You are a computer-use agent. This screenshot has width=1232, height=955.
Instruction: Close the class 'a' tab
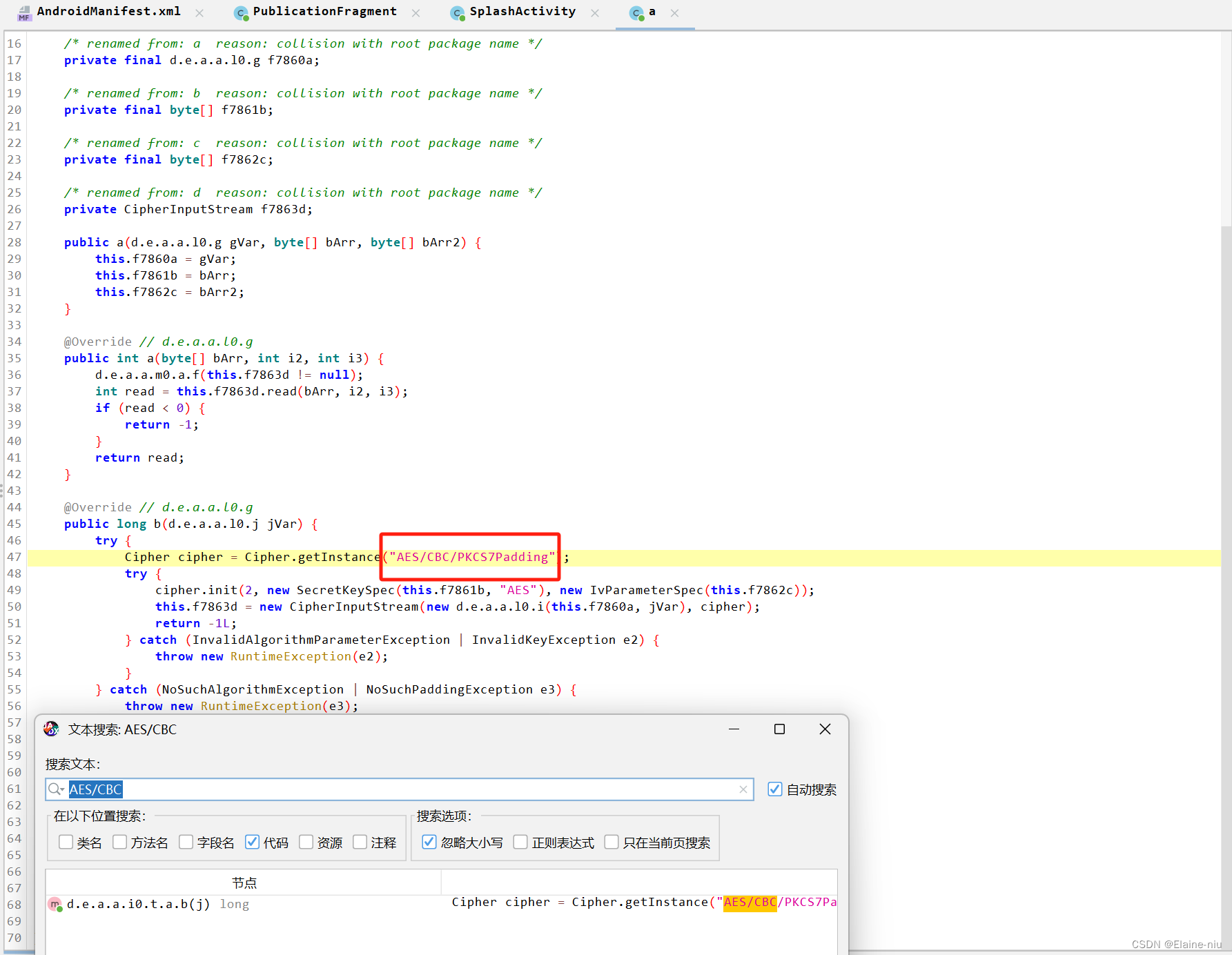pos(675,13)
